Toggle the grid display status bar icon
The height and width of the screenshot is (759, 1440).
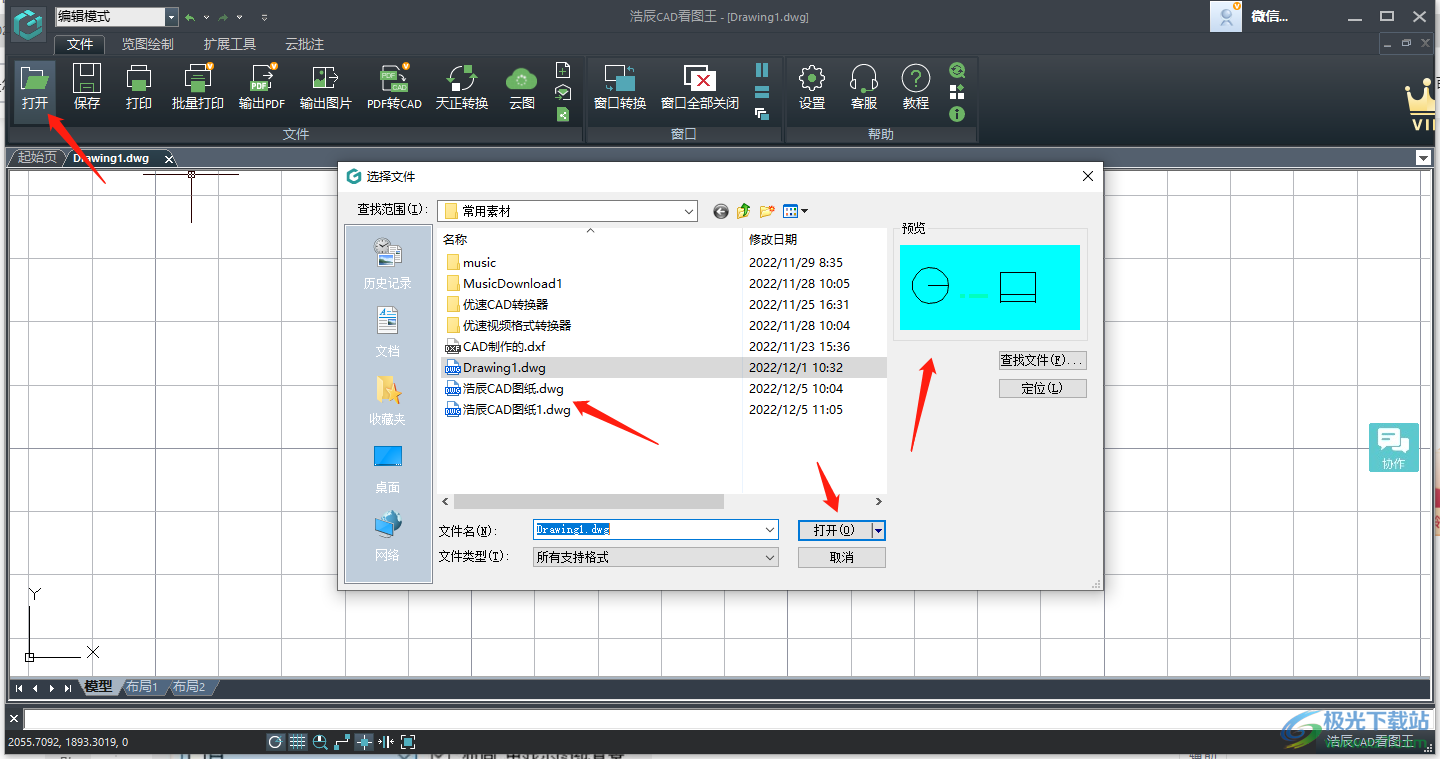[298, 742]
